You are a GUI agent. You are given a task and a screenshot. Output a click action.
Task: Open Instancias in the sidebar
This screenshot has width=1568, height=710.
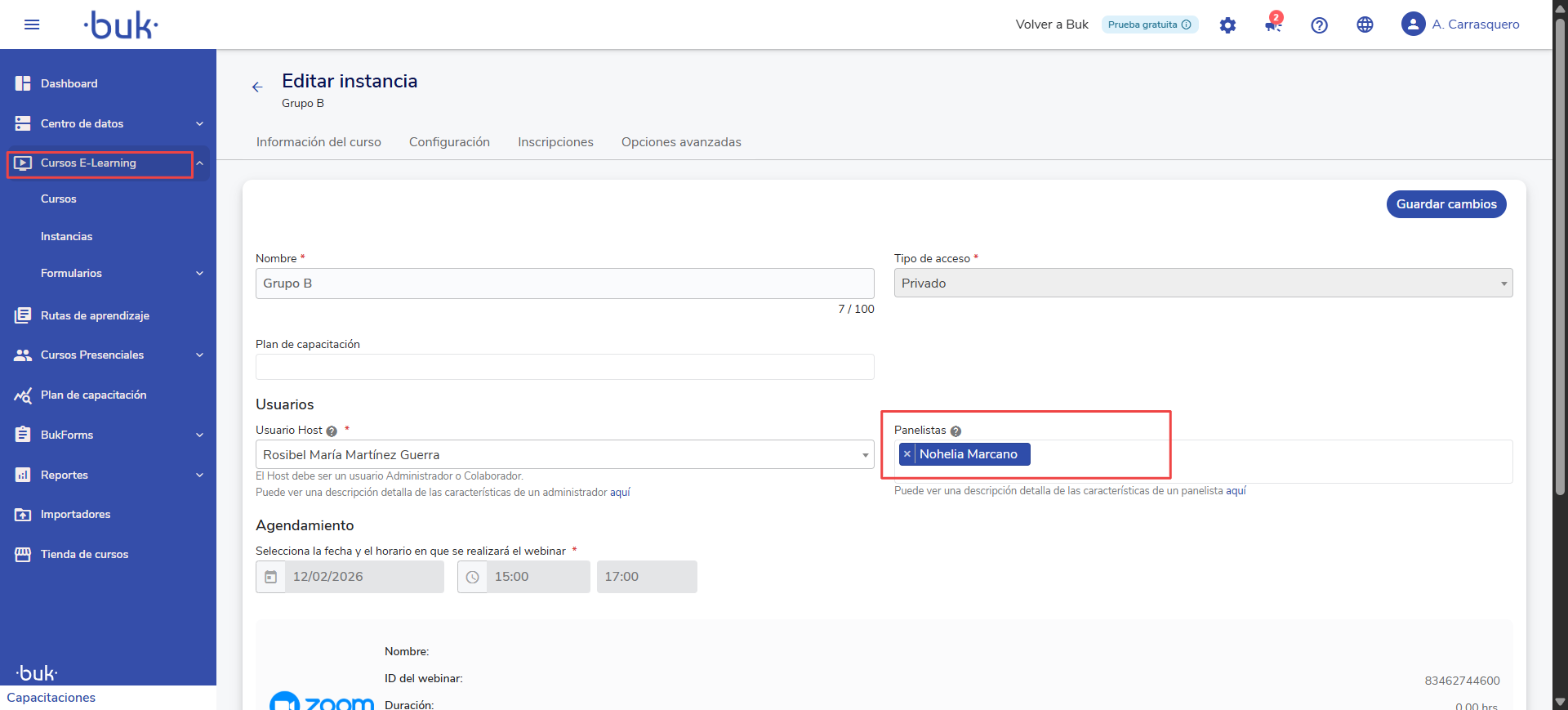pyautogui.click(x=66, y=236)
